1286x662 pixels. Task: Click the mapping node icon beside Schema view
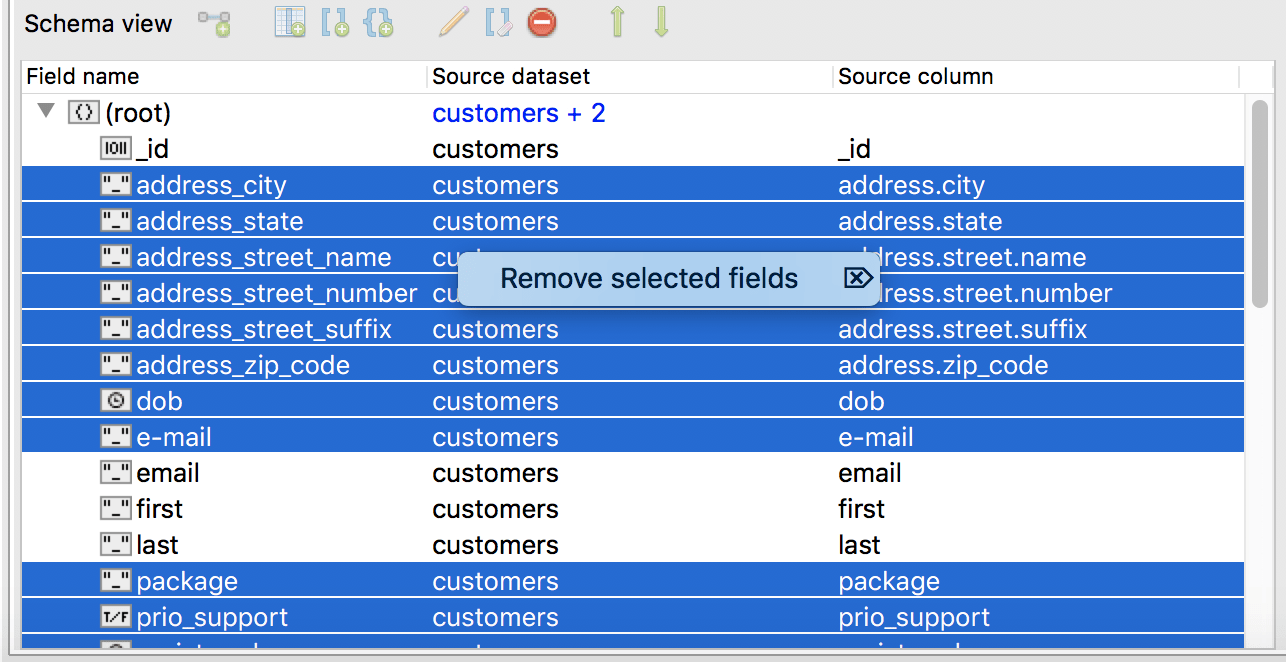tap(215, 22)
